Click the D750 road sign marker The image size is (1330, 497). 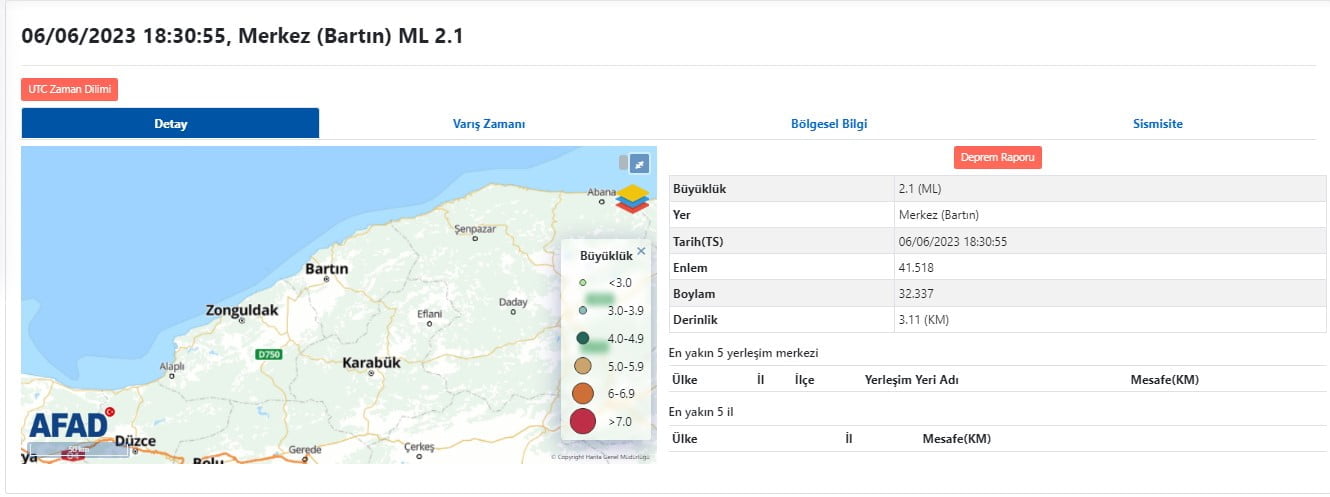pos(268,354)
